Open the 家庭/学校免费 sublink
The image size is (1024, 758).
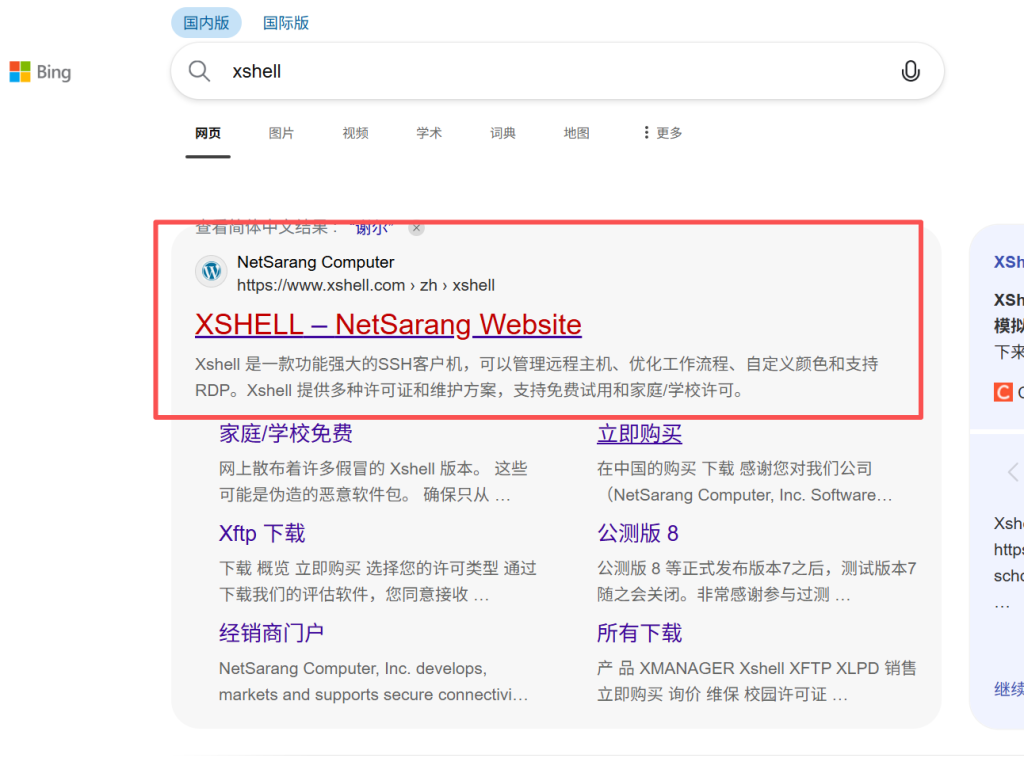pos(286,434)
